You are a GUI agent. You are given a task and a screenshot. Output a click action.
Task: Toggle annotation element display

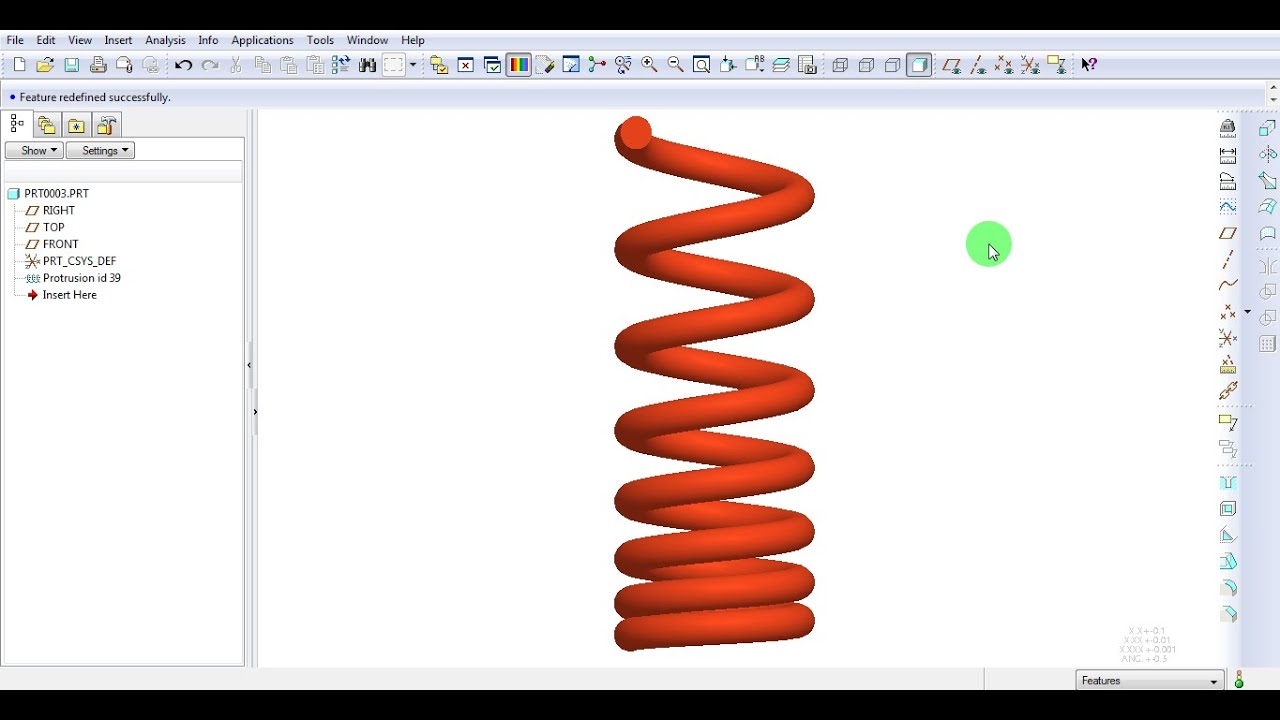pyautogui.click(x=1057, y=65)
